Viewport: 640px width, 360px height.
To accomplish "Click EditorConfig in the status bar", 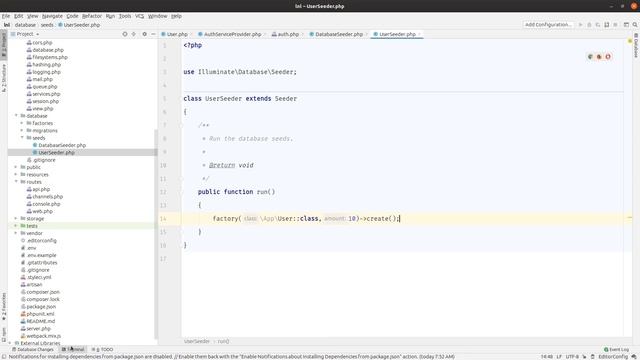I will [613, 357].
